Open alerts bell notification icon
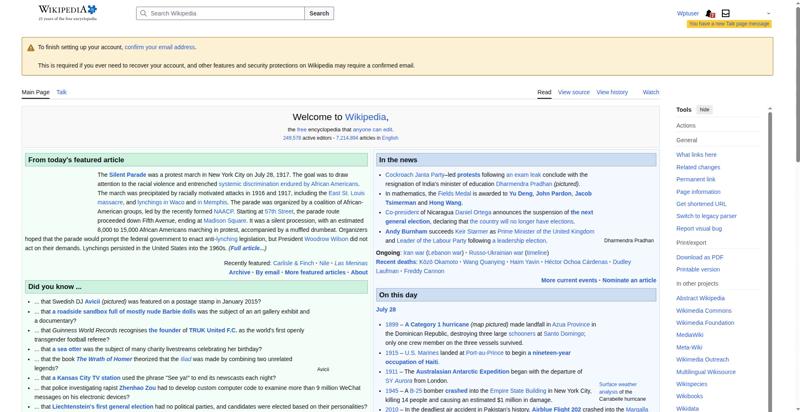This screenshot has width=800, height=412. tap(710, 14)
